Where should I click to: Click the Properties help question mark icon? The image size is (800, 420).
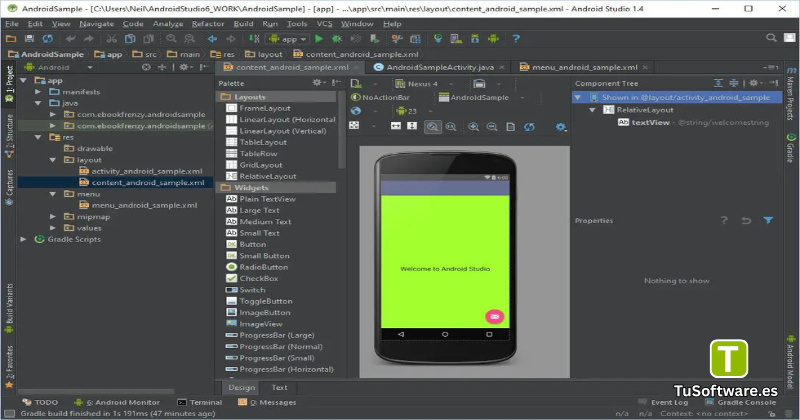tap(724, 220)
